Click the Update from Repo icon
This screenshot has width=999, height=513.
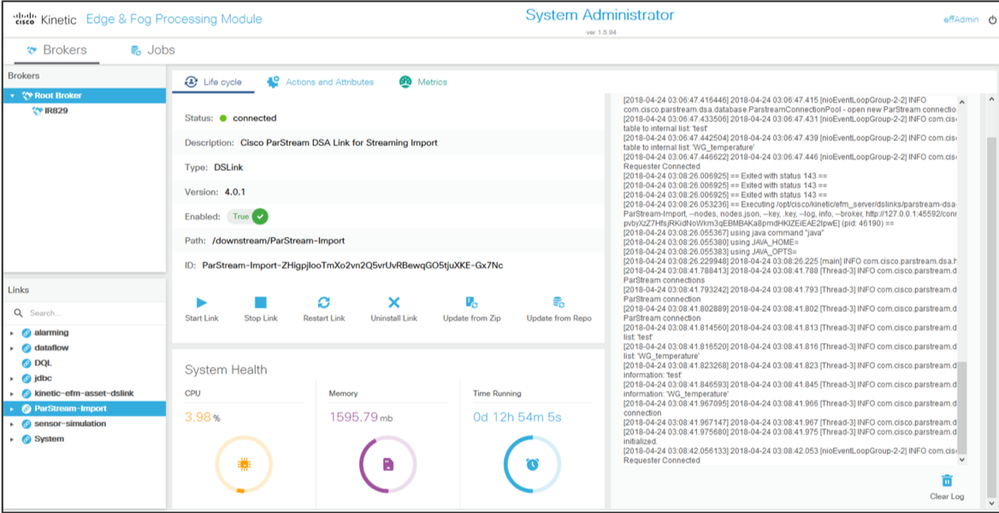[559, 303]
